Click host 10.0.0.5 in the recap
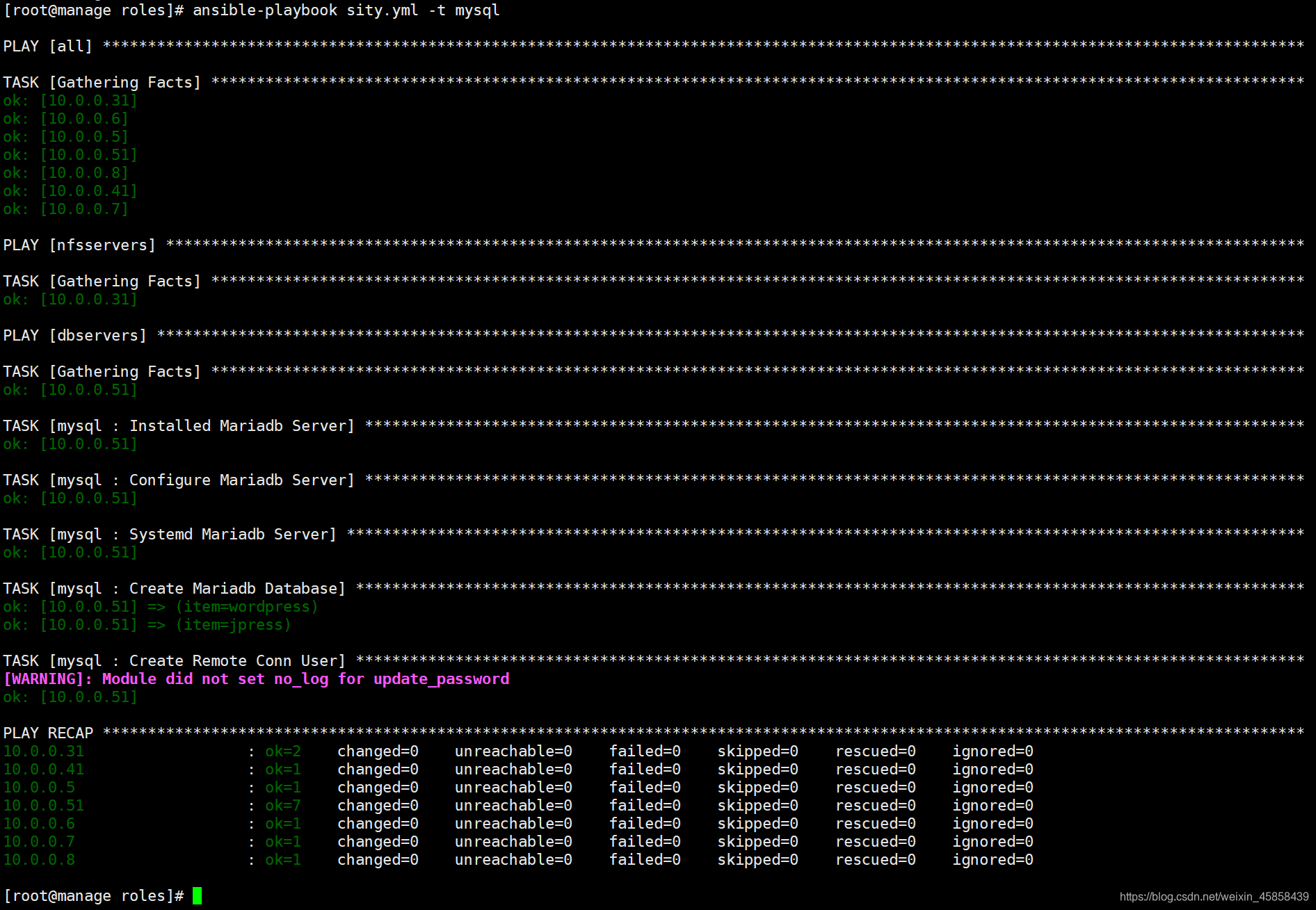1316x910 pixels. point(39,787)
